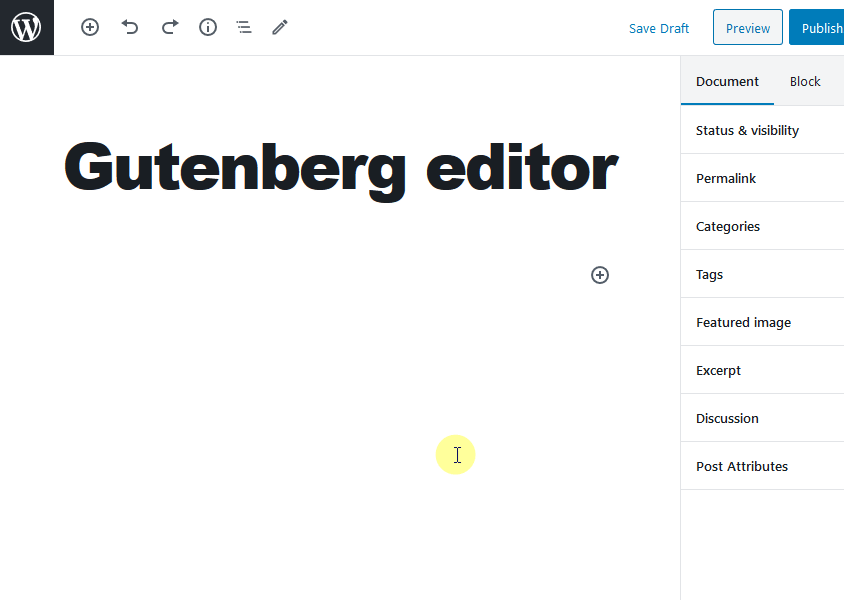Add a new block using the inline plus icon

pyautogui.click(x=599, y=274)
